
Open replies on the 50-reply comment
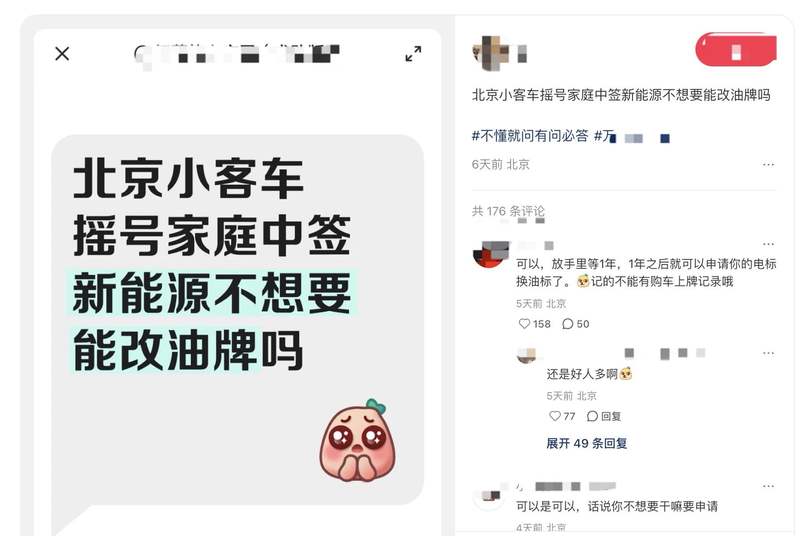point(576,324)
